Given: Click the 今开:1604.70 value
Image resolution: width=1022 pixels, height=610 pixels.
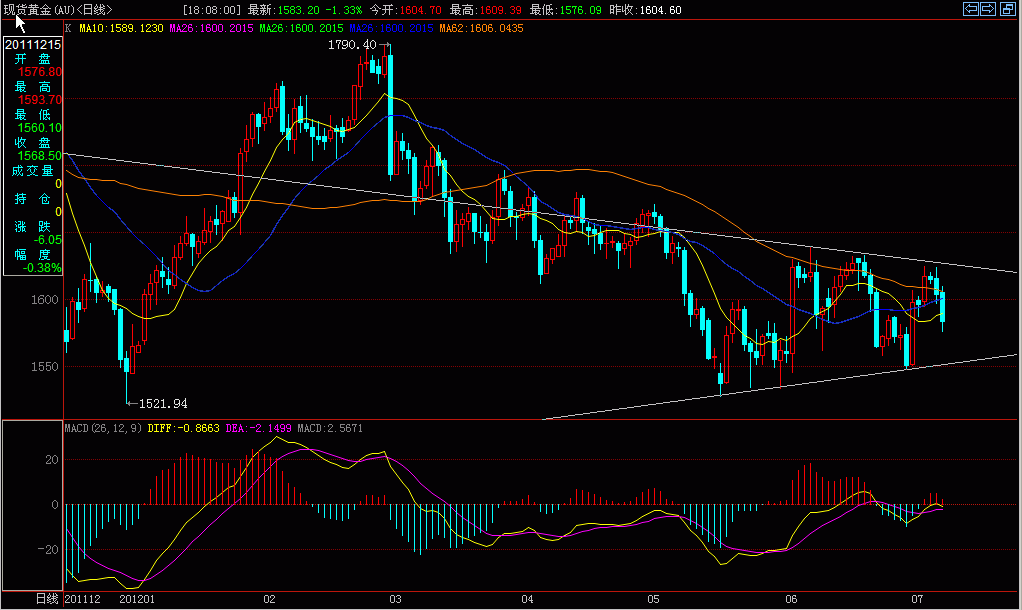Looking at the screenshot, I should tap(405, 10).
